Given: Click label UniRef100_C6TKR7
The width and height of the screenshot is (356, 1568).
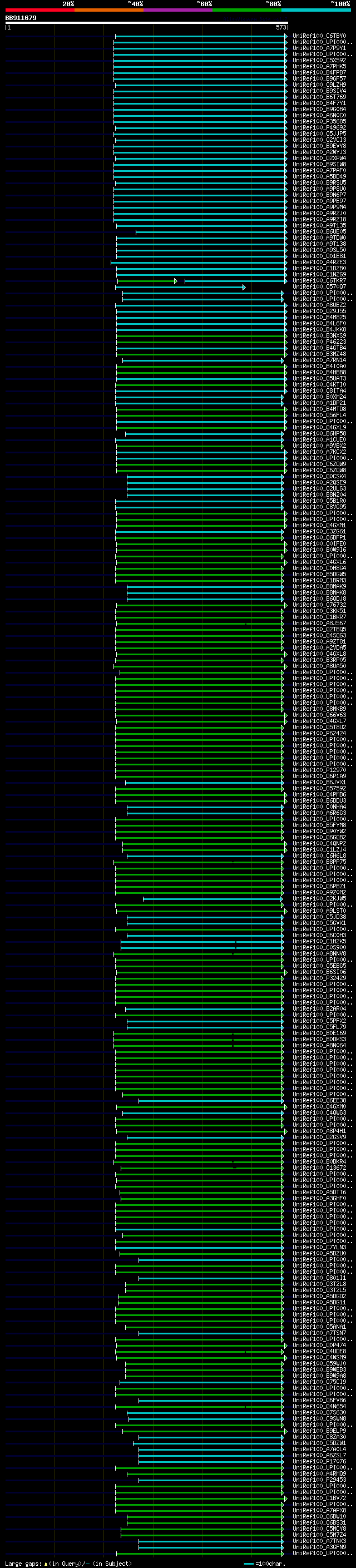Looking at the screenshot, I should [x=319, y=280].
